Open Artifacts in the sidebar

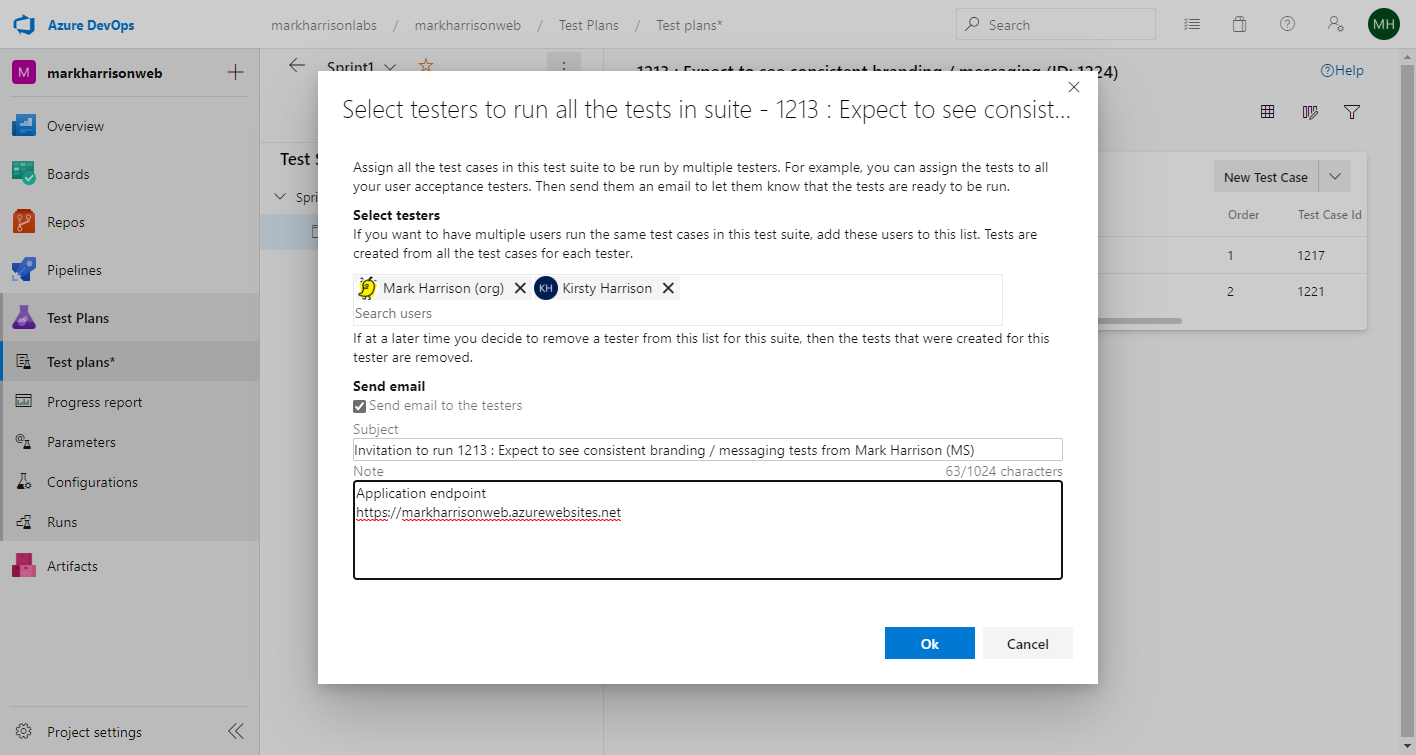tap(72, 566)
